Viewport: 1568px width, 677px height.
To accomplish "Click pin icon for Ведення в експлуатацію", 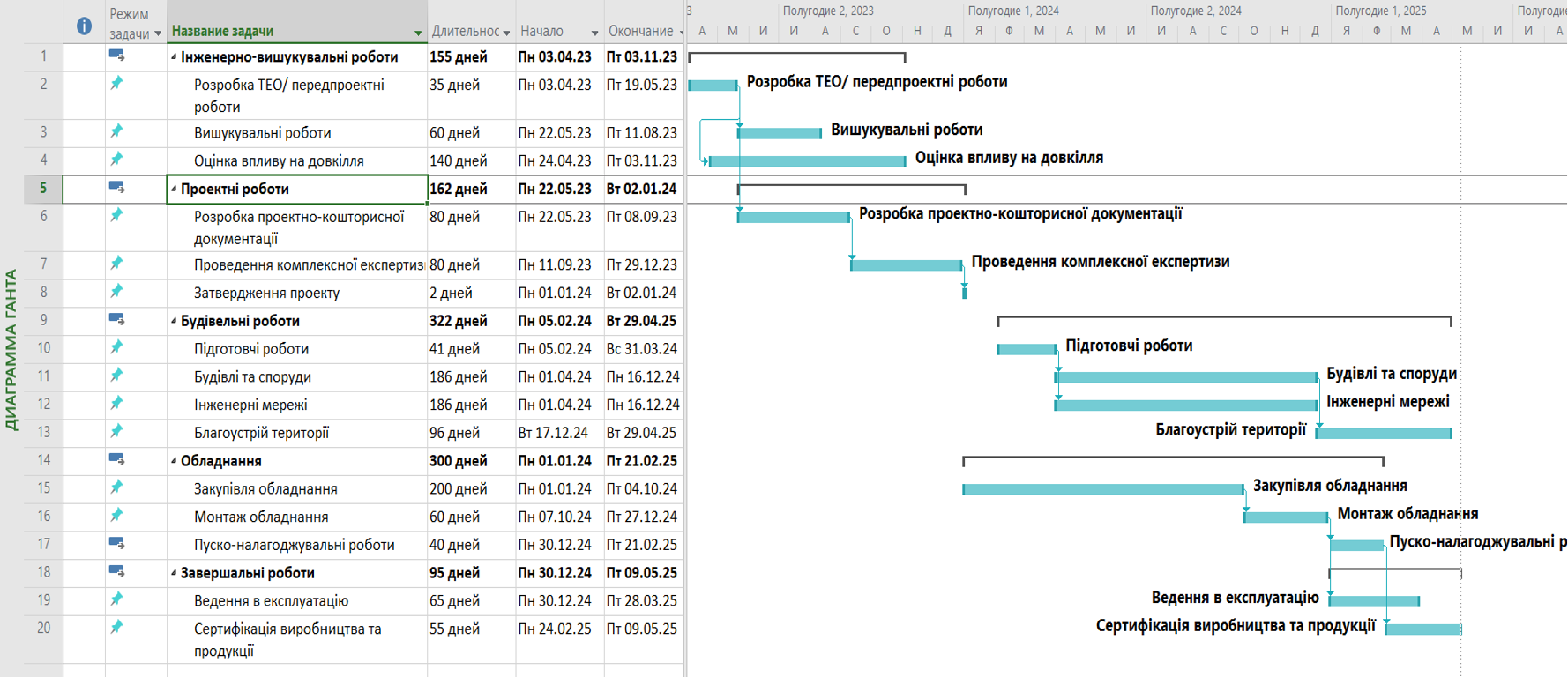I will click(x=116, y=600).
